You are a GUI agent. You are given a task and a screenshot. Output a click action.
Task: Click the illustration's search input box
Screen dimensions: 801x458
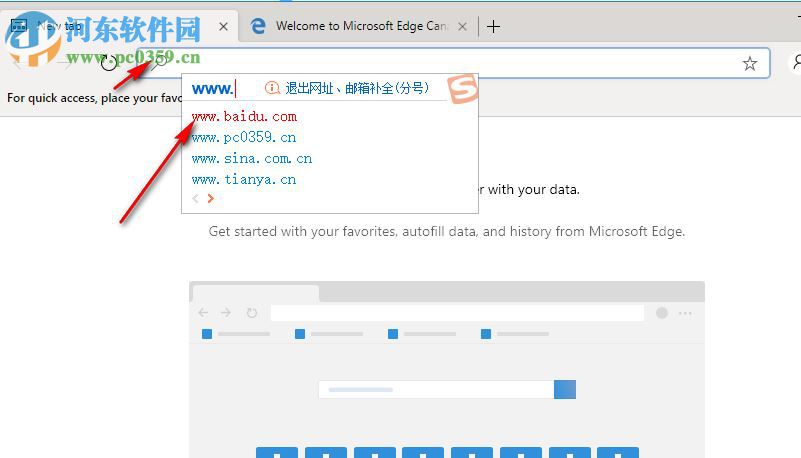436,390
